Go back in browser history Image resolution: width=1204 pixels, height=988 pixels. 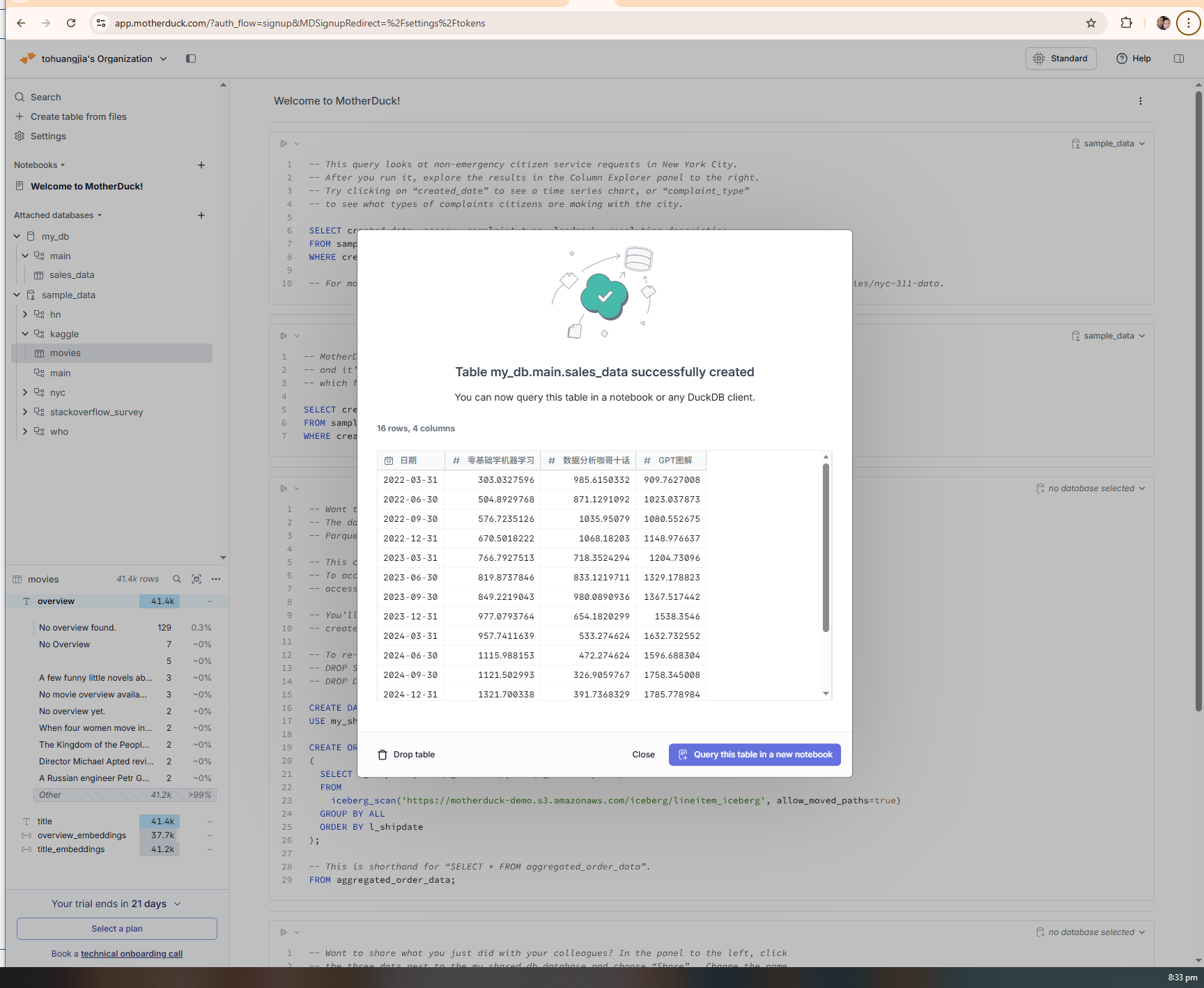click(21, 23)
